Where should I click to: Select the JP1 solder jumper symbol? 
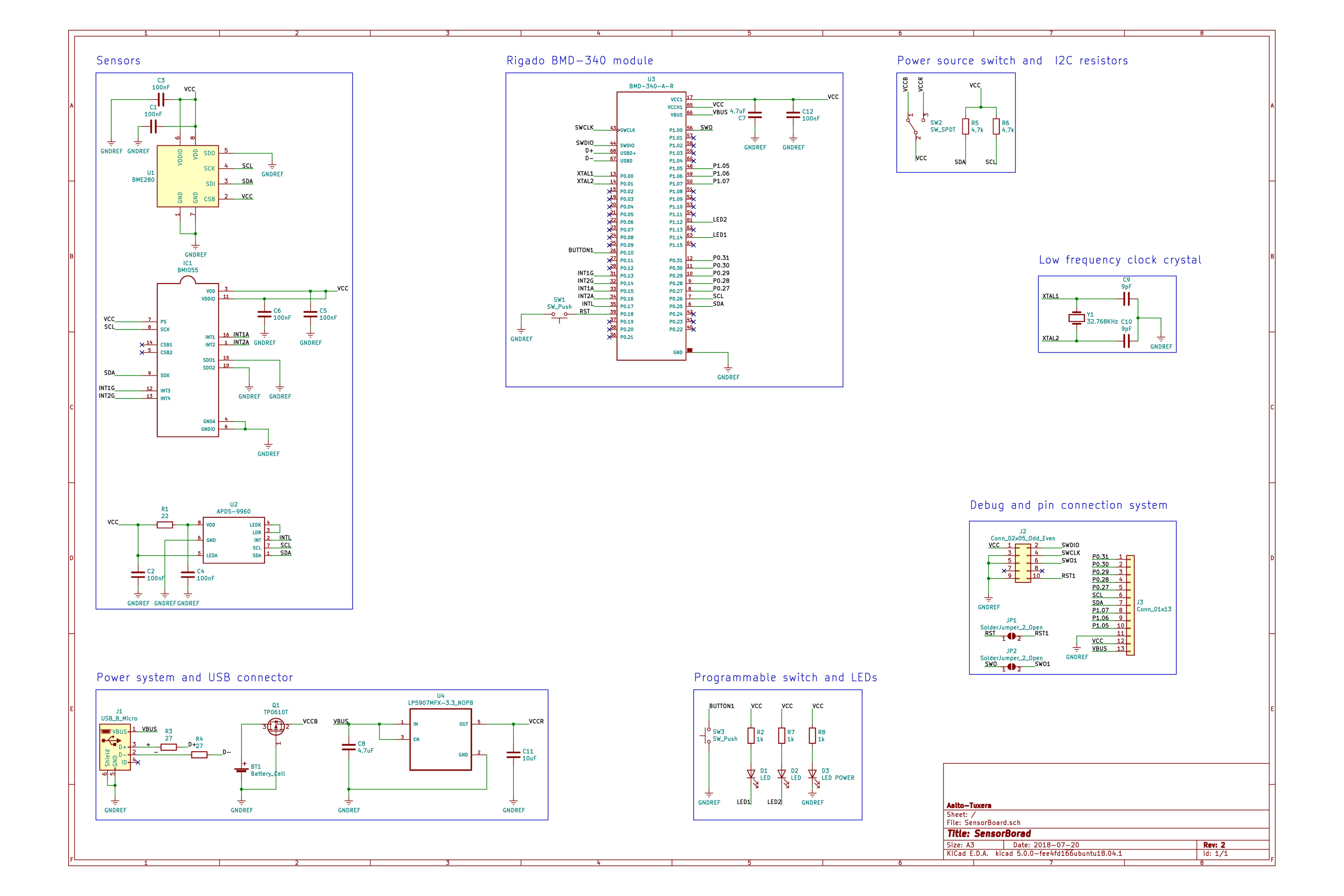(1011, 636)
